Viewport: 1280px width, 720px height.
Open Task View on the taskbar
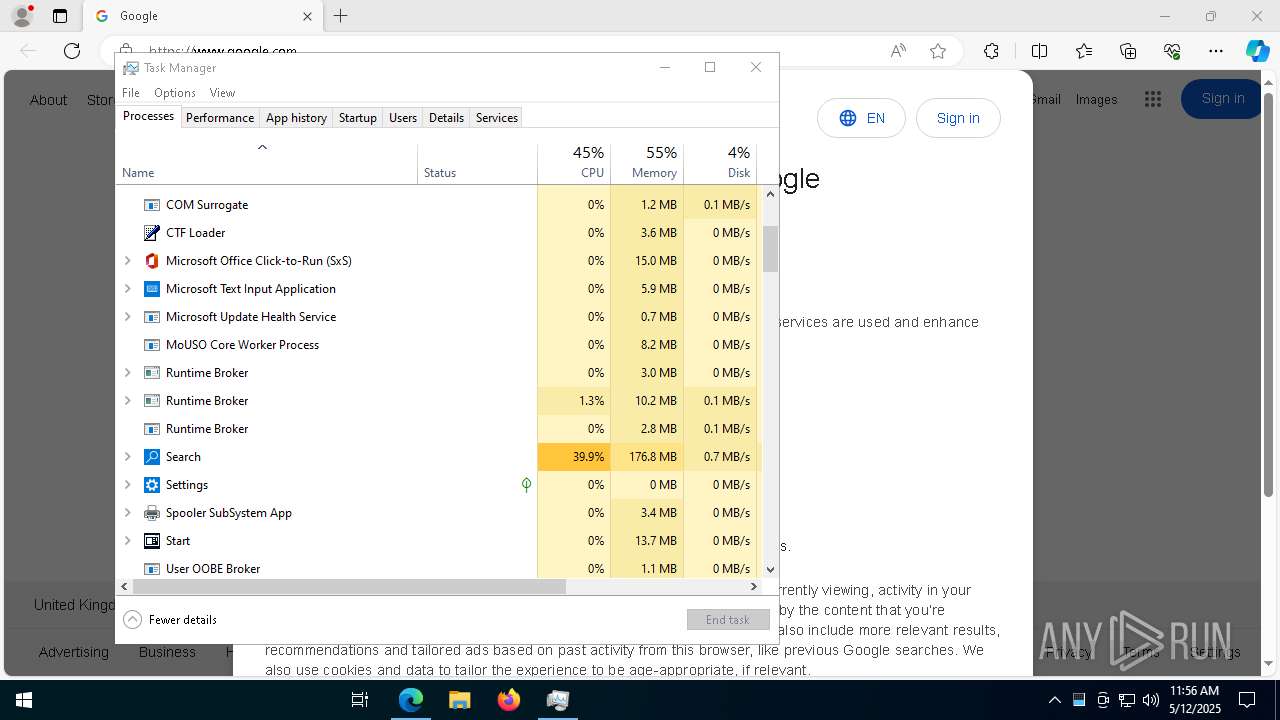click(x=360, y=700)
